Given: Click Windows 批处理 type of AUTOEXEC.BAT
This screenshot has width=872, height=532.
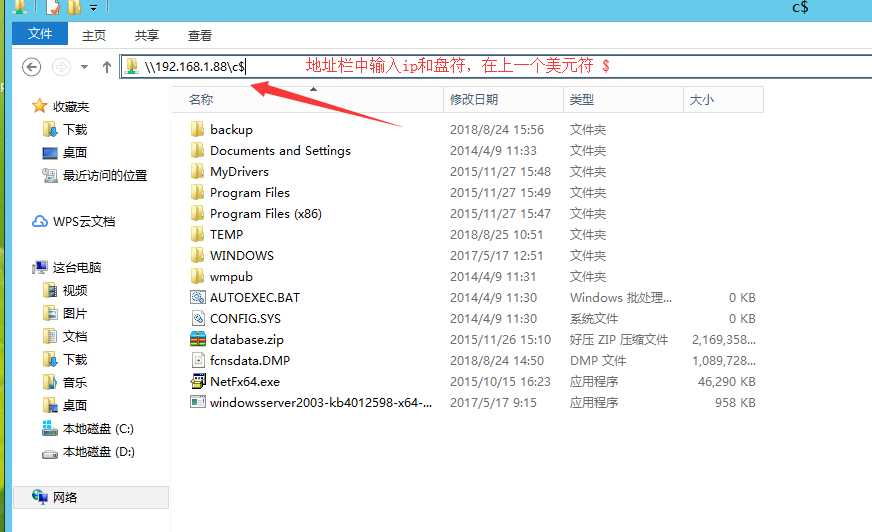Looking at the screenshot, I should click(621, 297).
